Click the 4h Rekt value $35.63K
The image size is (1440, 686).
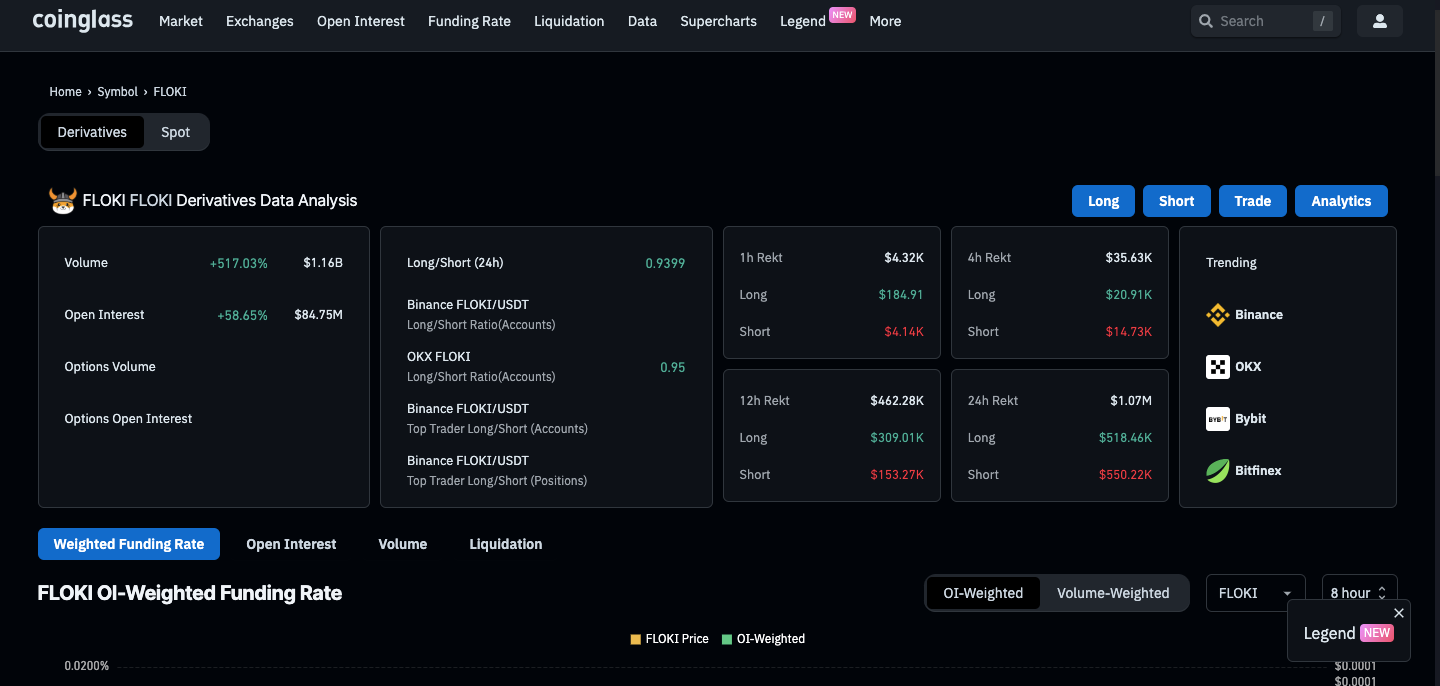pos(1129,258)
